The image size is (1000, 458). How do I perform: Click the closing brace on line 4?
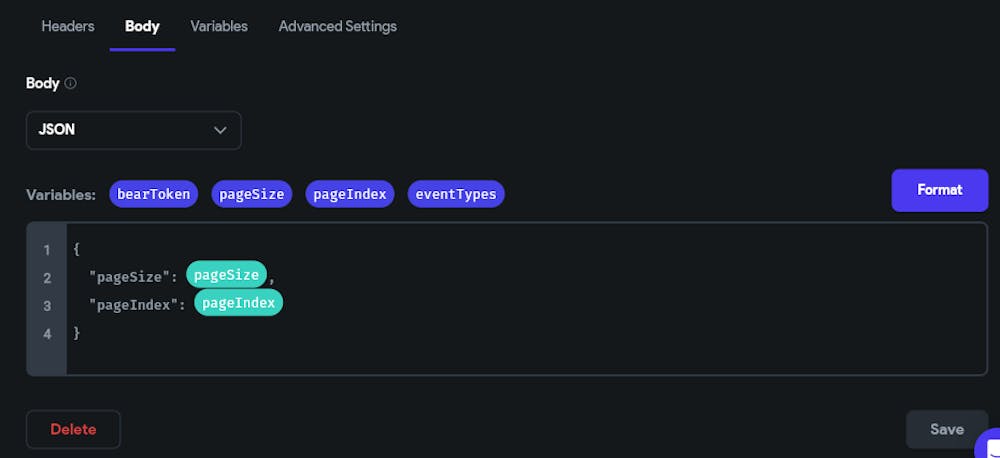pos(77,332)
